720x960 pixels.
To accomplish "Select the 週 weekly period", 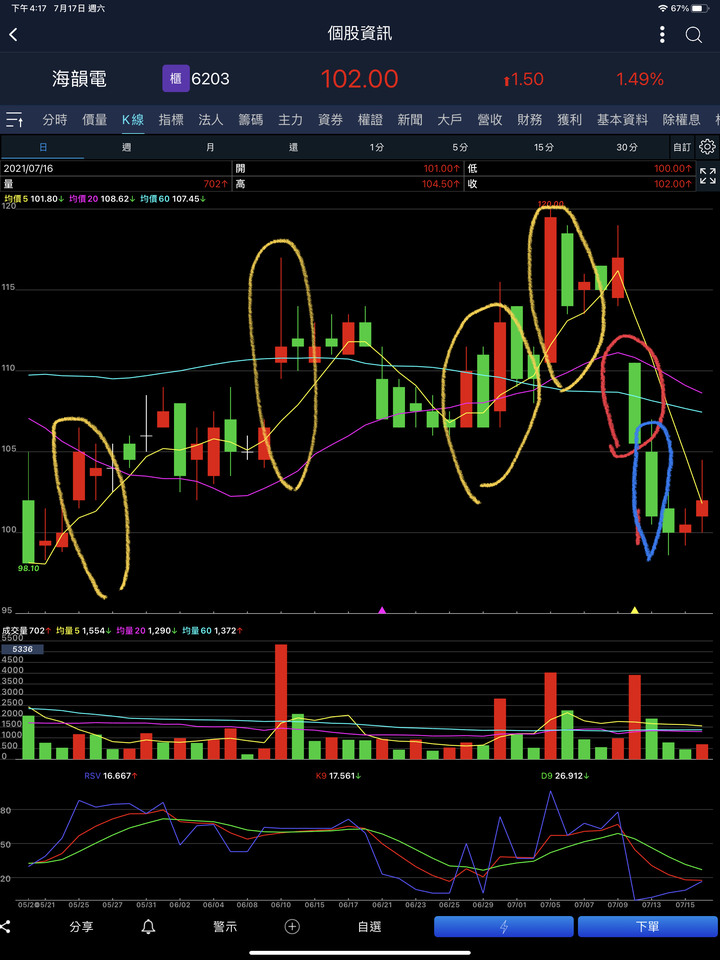I will tap(126, 147).
